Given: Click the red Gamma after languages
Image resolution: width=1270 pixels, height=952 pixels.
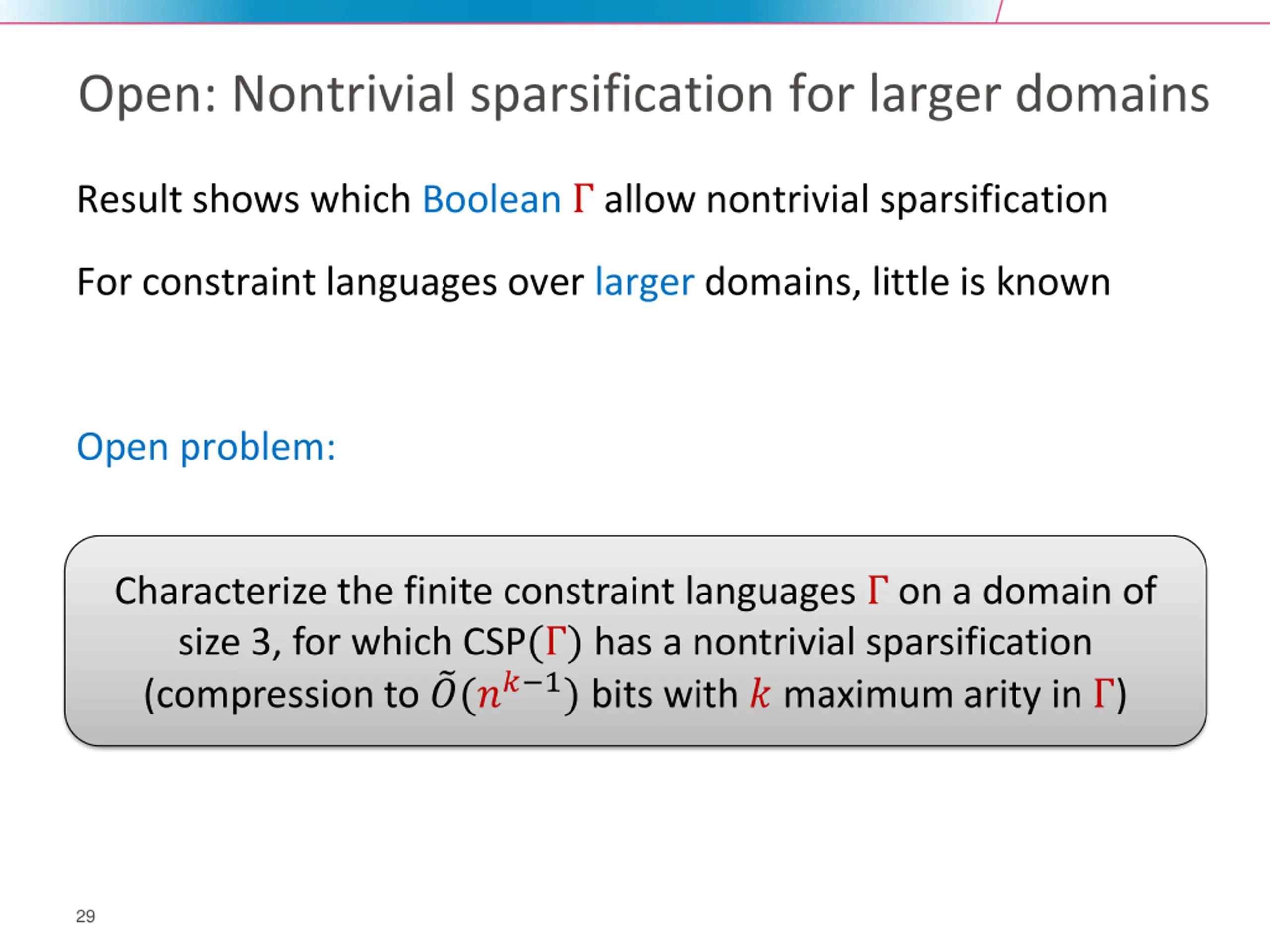Looking at the screenshot, I should [877, 591].
